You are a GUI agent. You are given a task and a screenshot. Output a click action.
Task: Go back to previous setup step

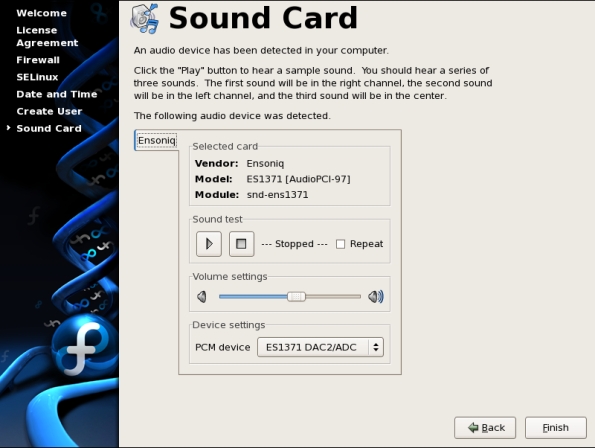485,428
